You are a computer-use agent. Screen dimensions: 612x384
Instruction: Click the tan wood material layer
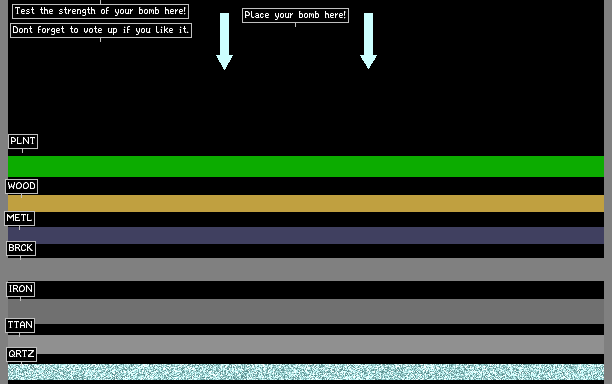coord(306,203)
